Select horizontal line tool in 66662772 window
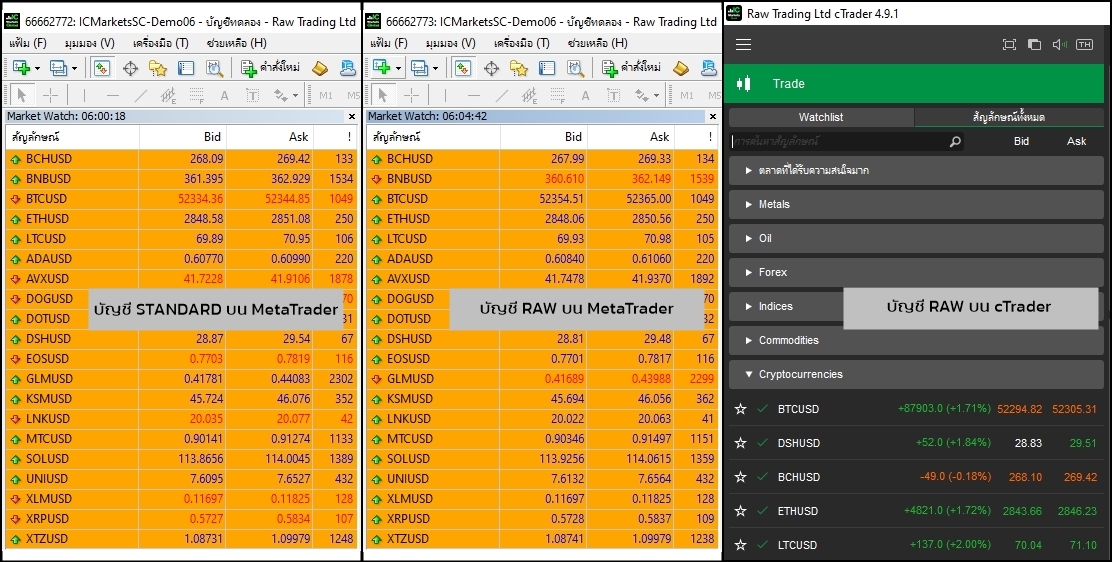 tap(113, 94)
